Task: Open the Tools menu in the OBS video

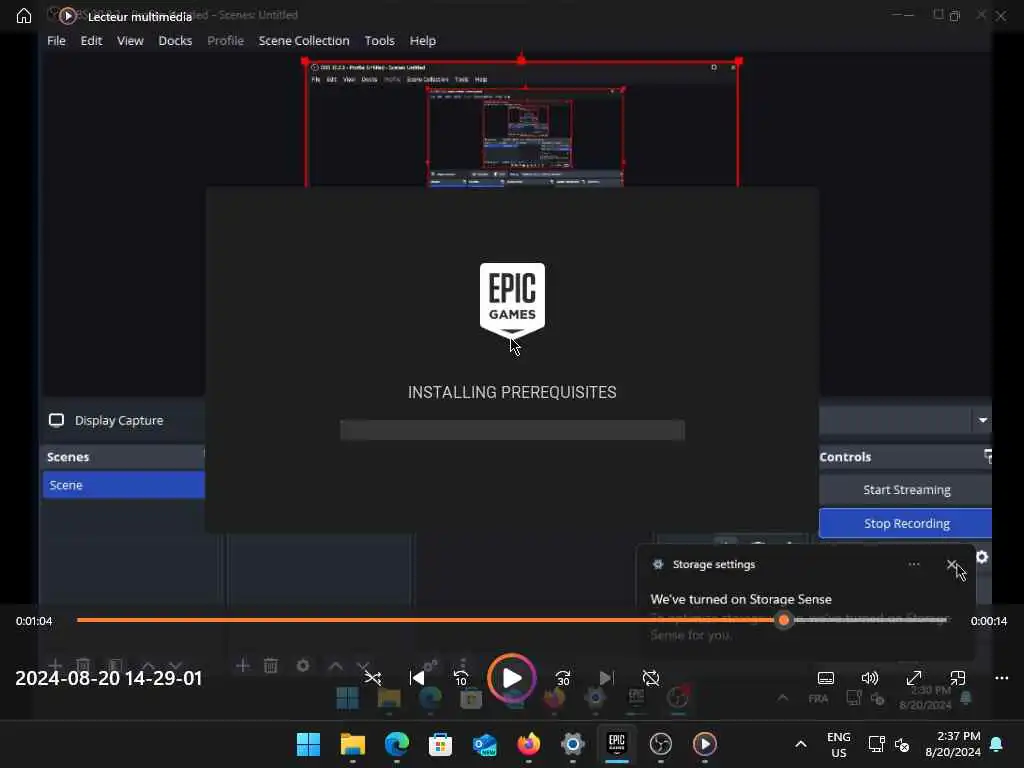Action: tap(379, 40)
